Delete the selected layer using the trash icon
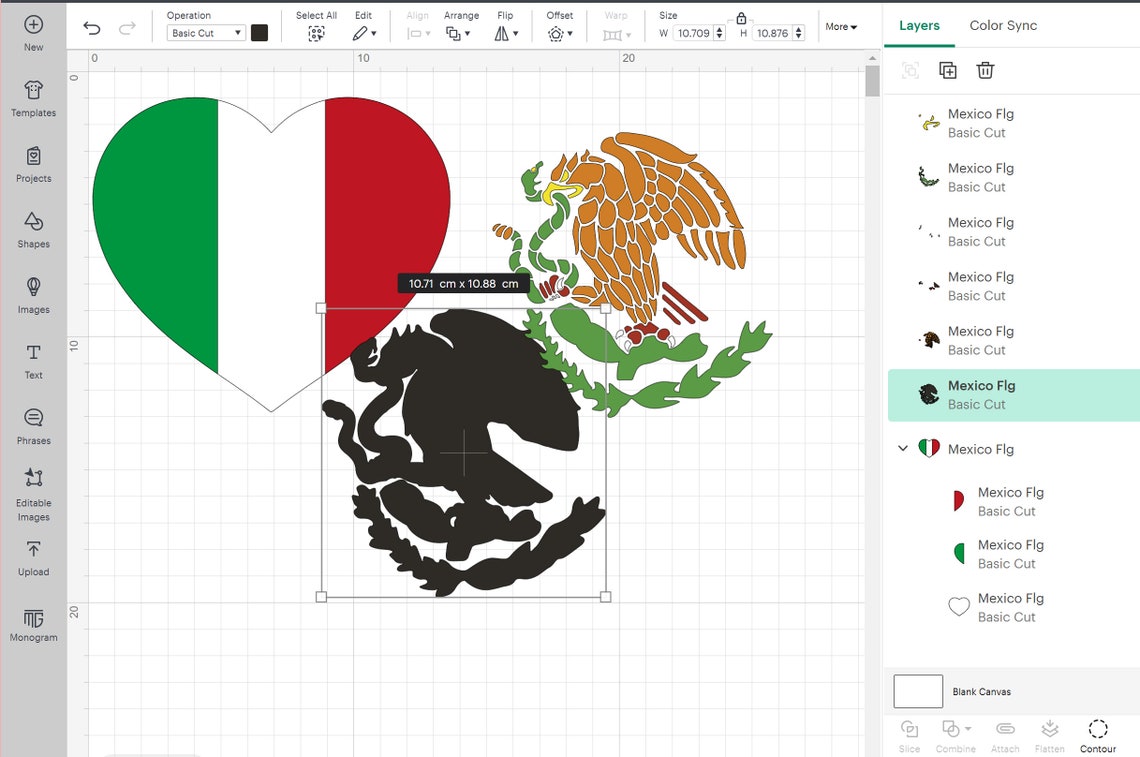 pyautogui.click(x=985, y=70)
